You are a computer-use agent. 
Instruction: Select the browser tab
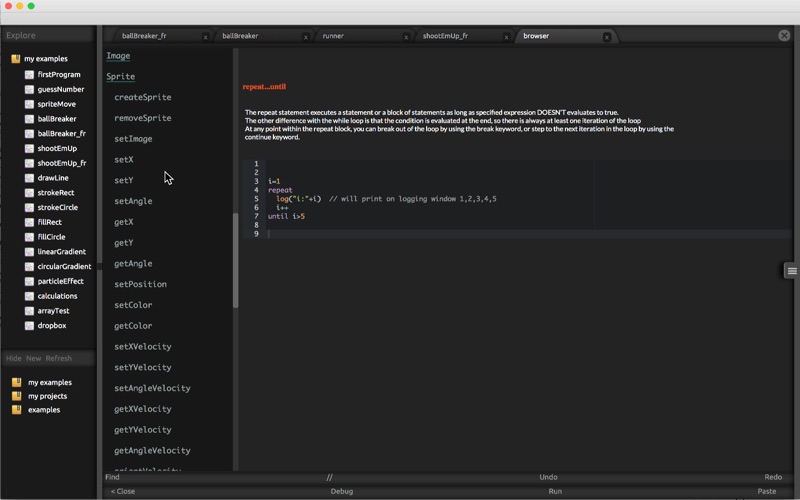point(536,36)
